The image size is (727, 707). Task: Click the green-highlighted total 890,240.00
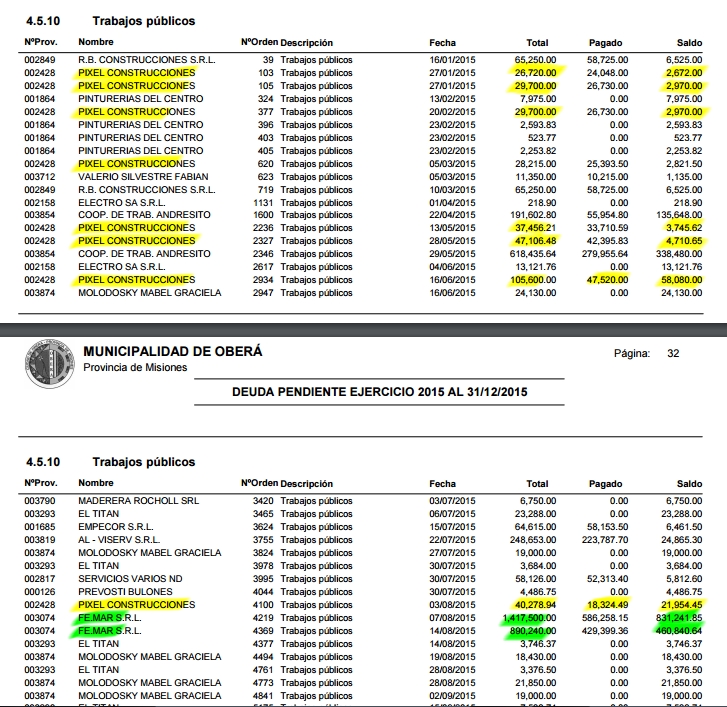click(527, 631)
